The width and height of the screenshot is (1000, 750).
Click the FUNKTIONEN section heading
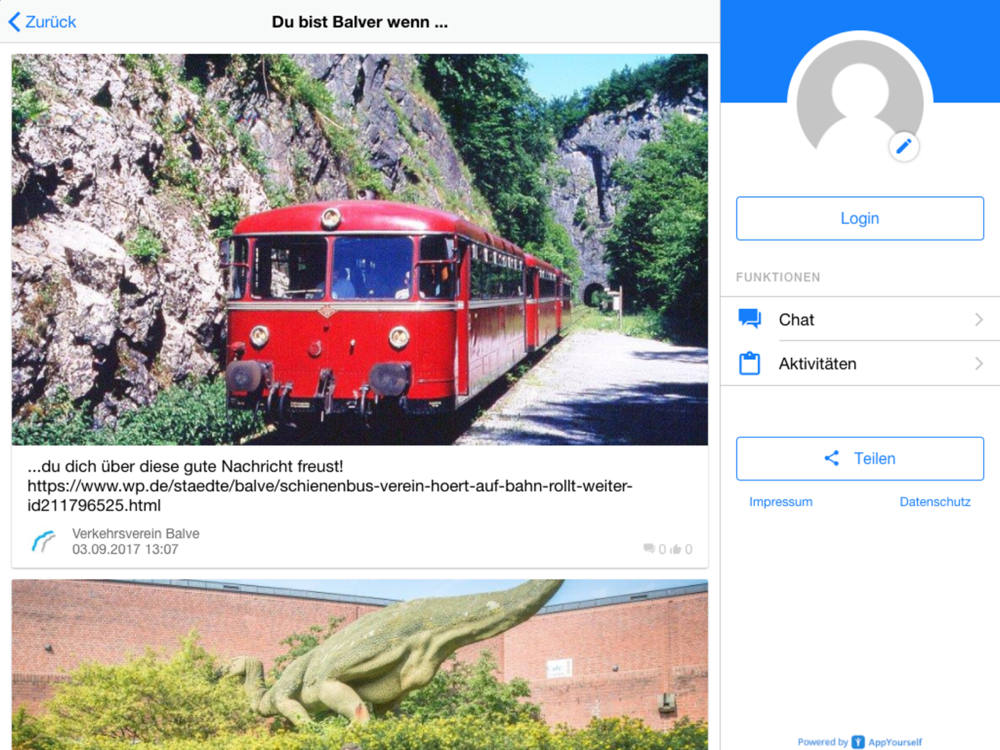(x=778, y=277)
